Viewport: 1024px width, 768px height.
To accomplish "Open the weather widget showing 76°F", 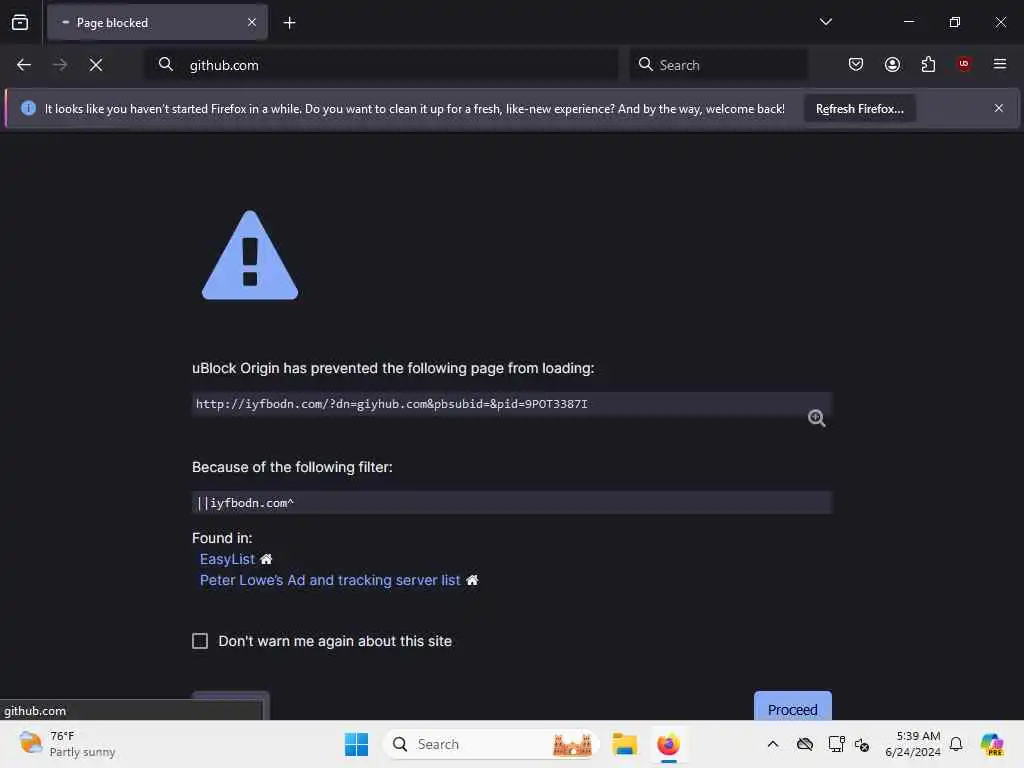I will coord(67,744).
